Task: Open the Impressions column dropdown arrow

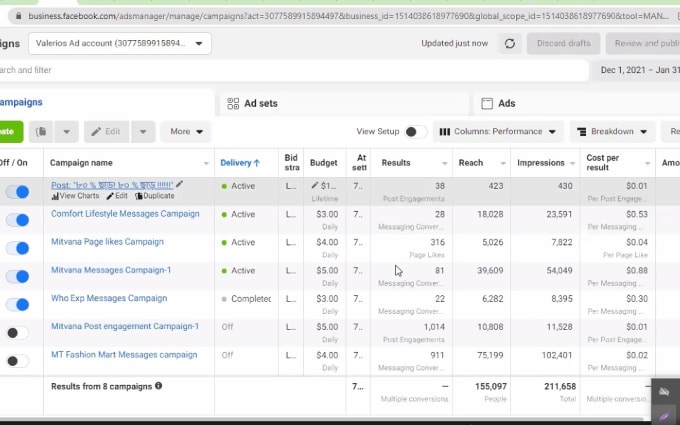Action: (572, 163)
